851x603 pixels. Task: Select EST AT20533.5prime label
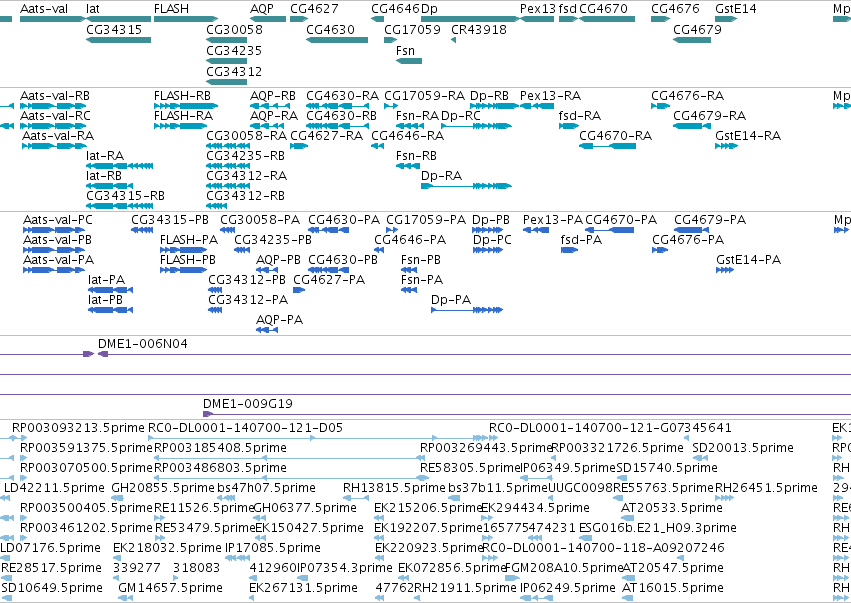point(672,508)
